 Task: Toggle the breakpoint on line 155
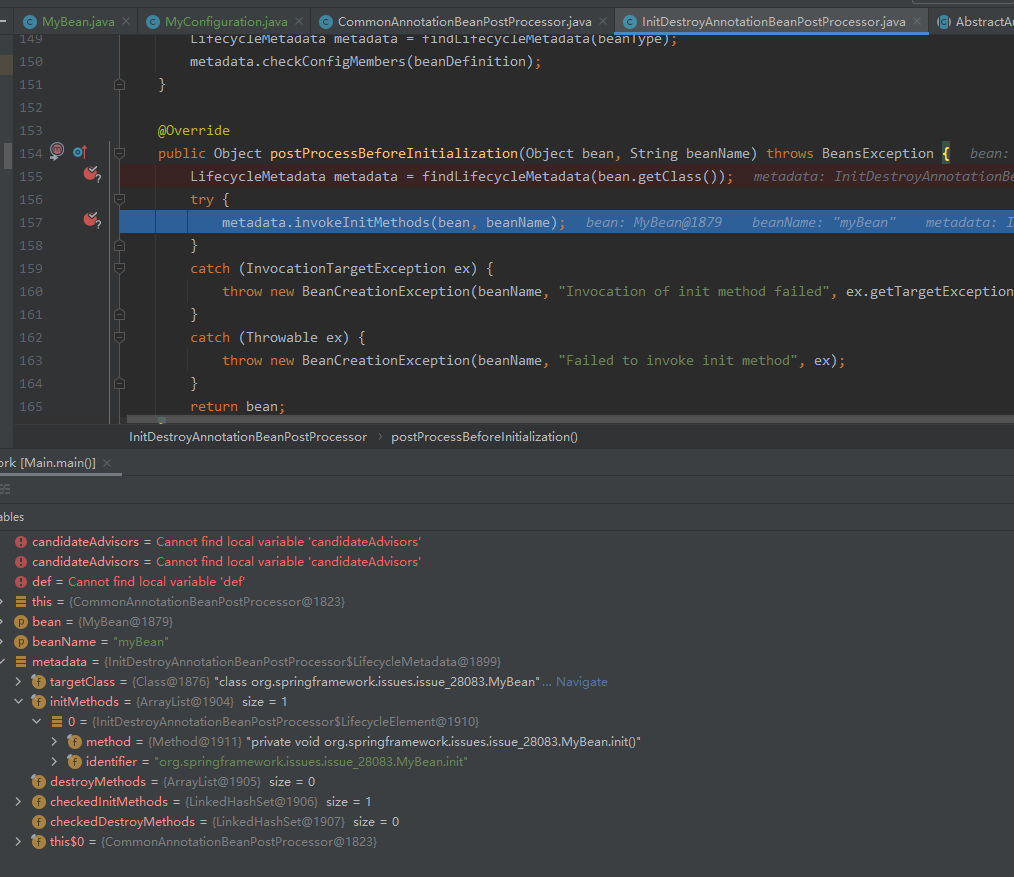(92, 173)
